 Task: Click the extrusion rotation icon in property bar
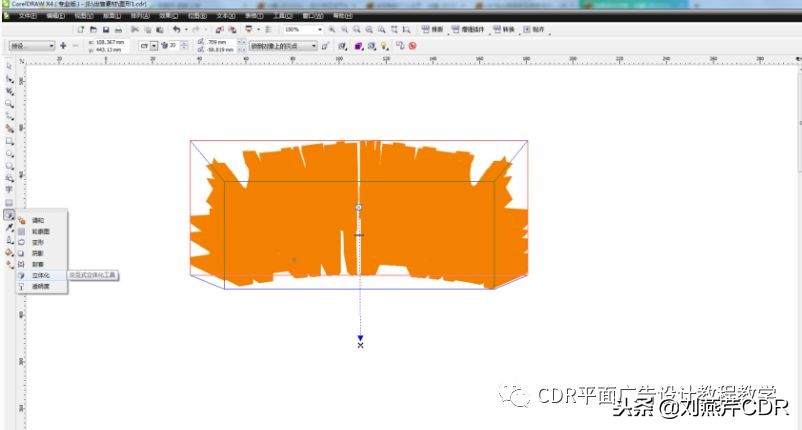click(x=342, y=46)
